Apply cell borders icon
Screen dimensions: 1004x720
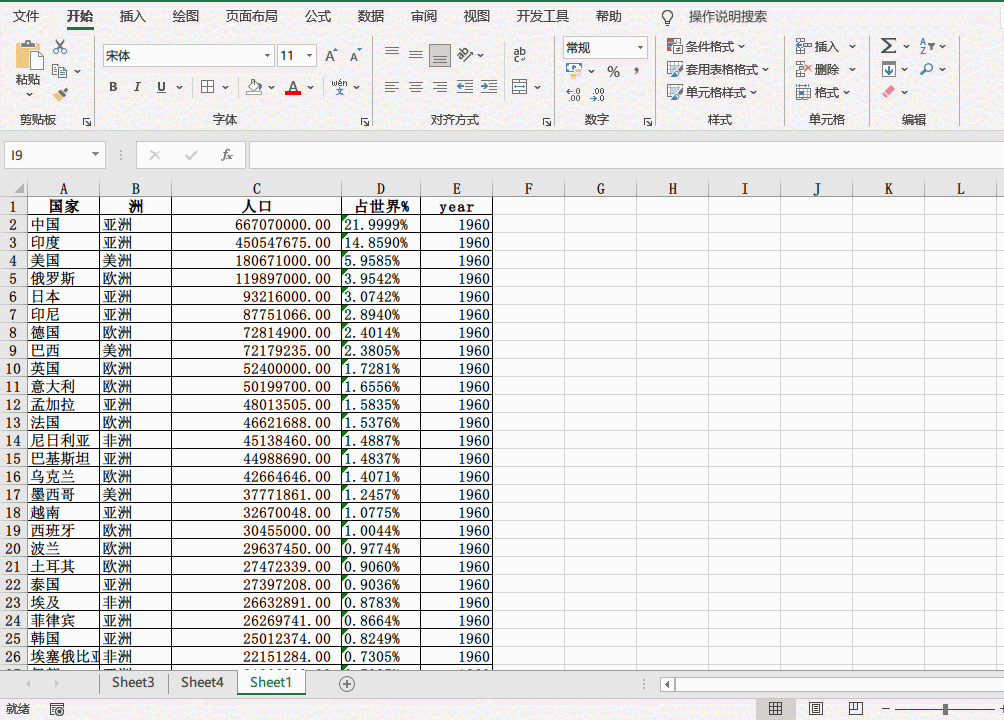(207, 86)
